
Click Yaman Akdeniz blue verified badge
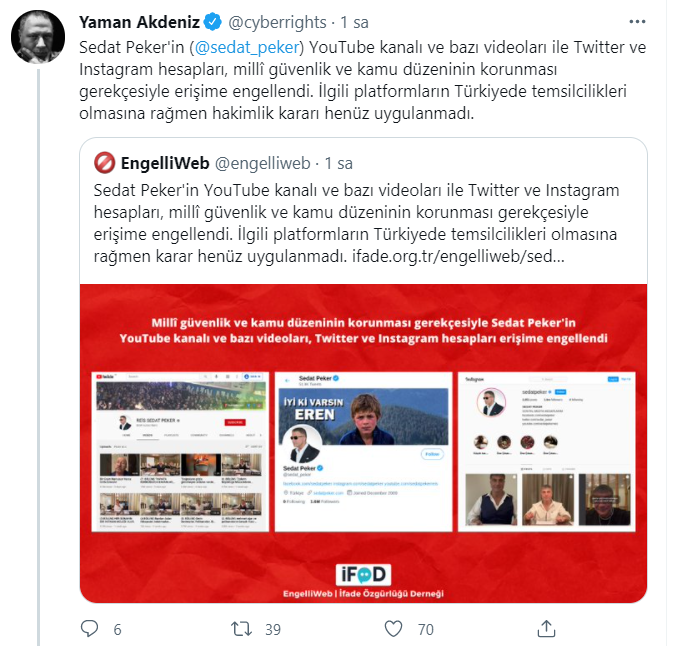213,22
